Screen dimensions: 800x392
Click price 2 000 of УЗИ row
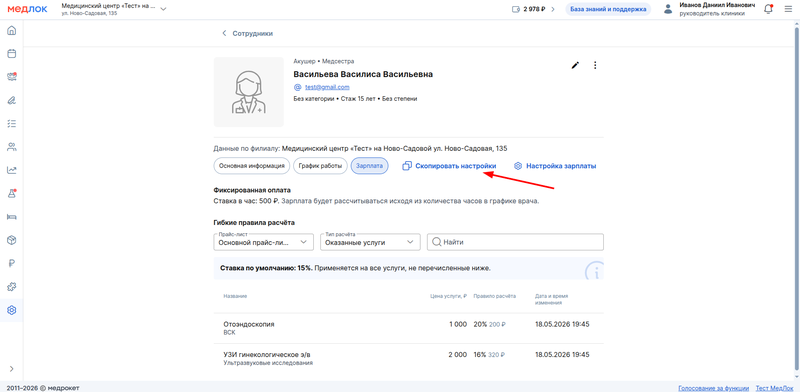[458, 354]
